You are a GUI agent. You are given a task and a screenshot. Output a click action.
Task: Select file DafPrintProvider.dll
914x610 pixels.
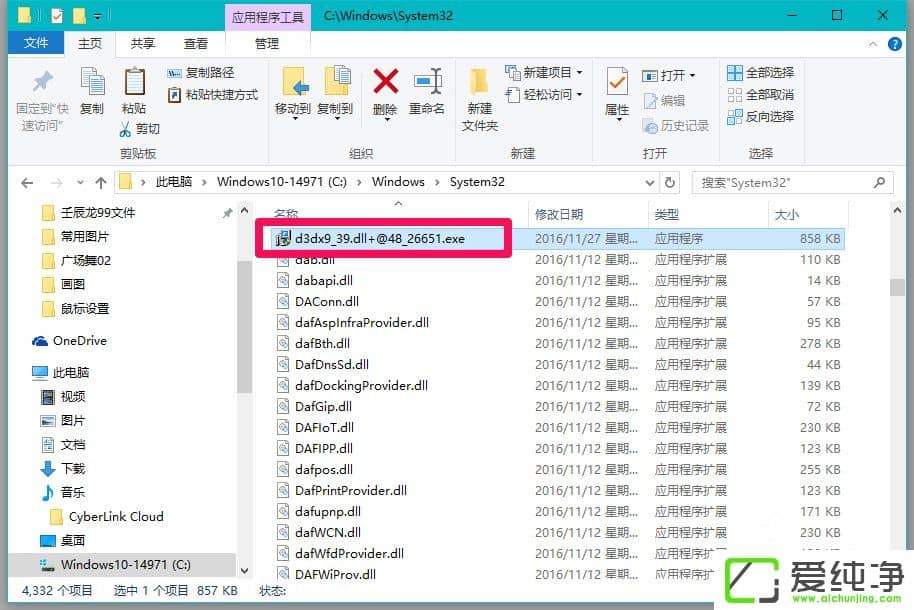(558, 490)
